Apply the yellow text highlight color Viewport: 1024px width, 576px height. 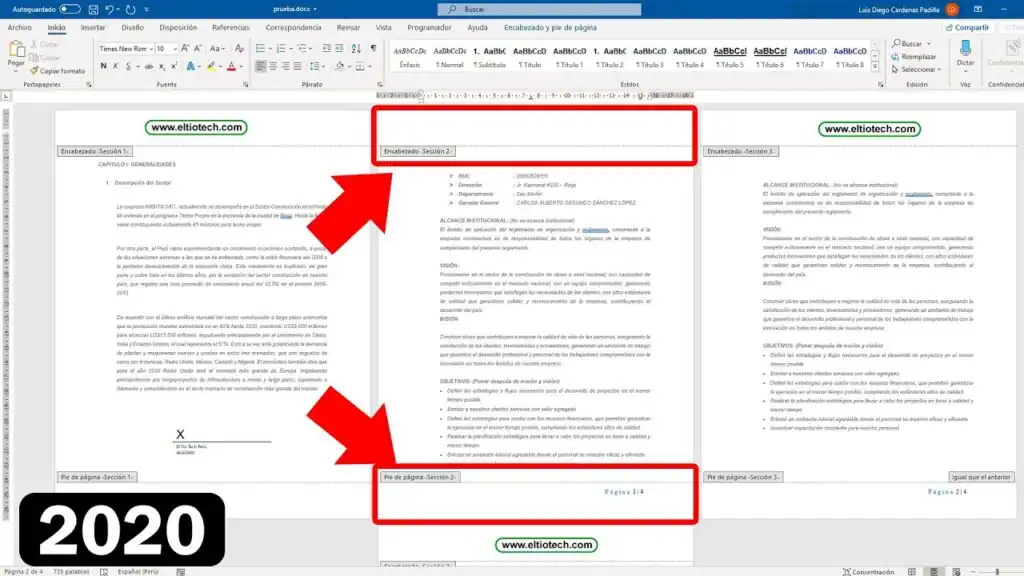211,66
